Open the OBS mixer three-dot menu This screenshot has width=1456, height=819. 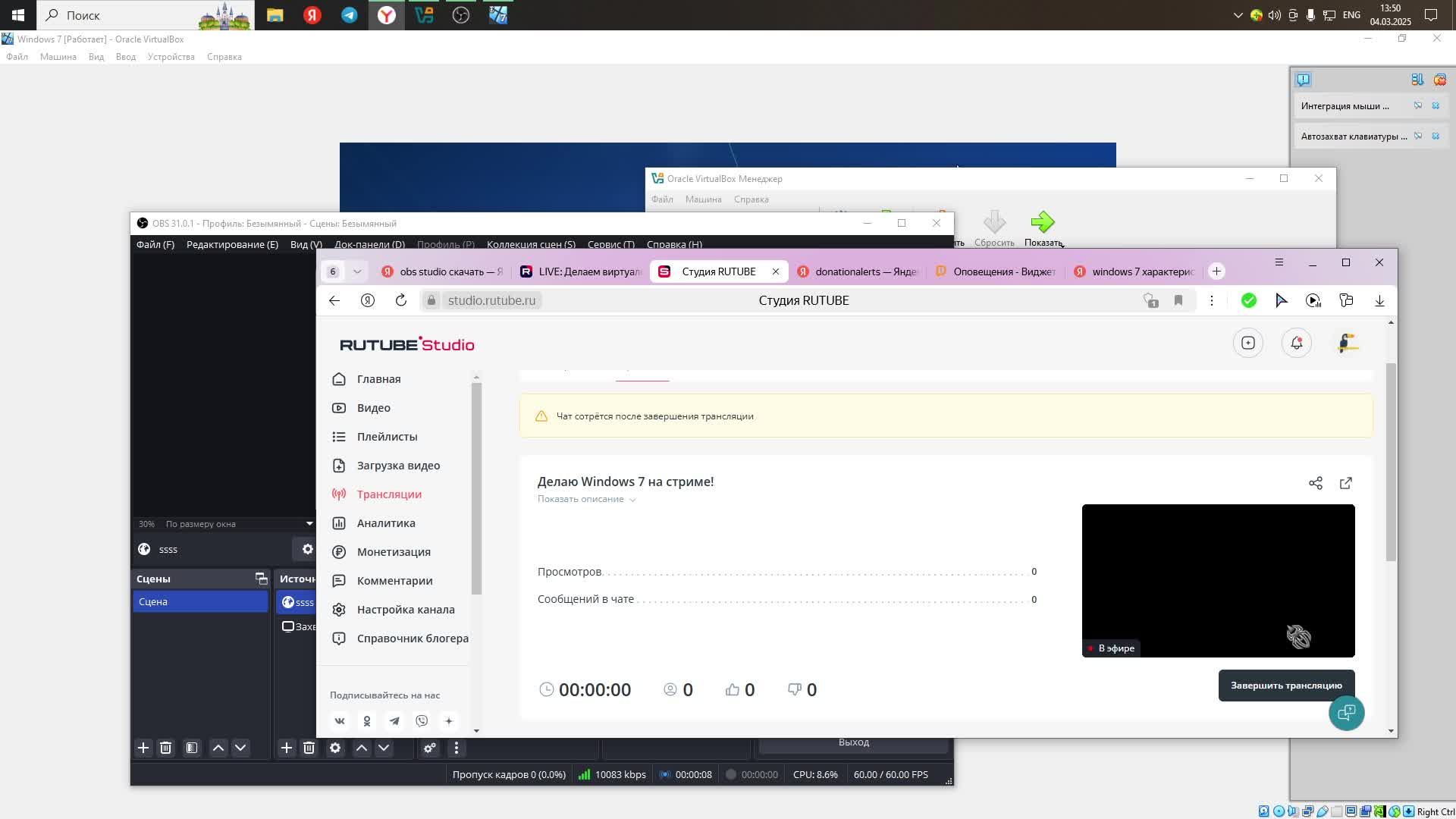pos(456,748)
